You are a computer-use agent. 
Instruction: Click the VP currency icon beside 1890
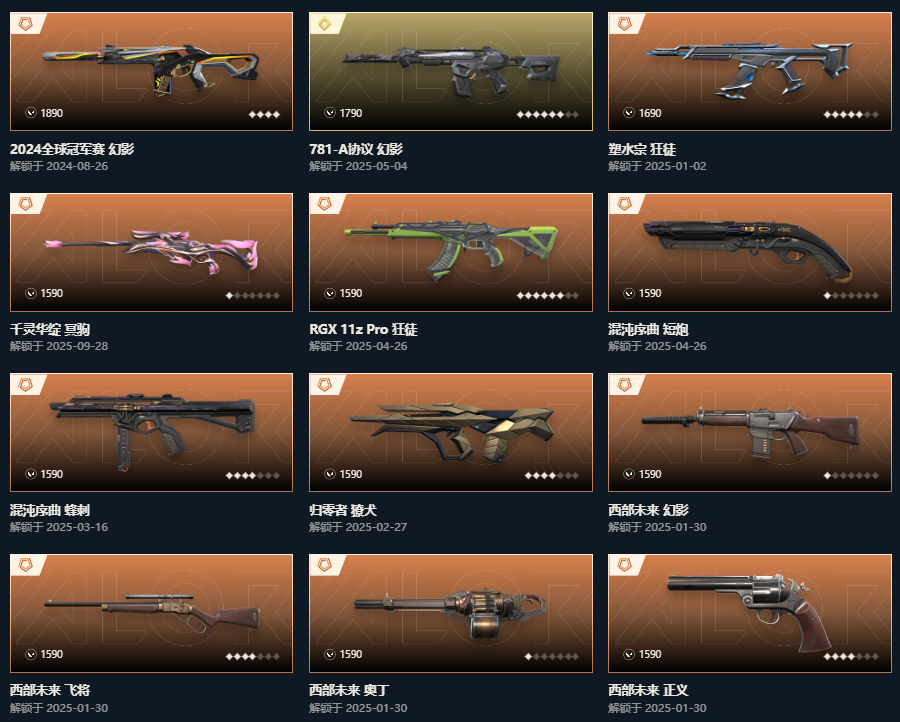pyautogui.click(x=31, y=113)
